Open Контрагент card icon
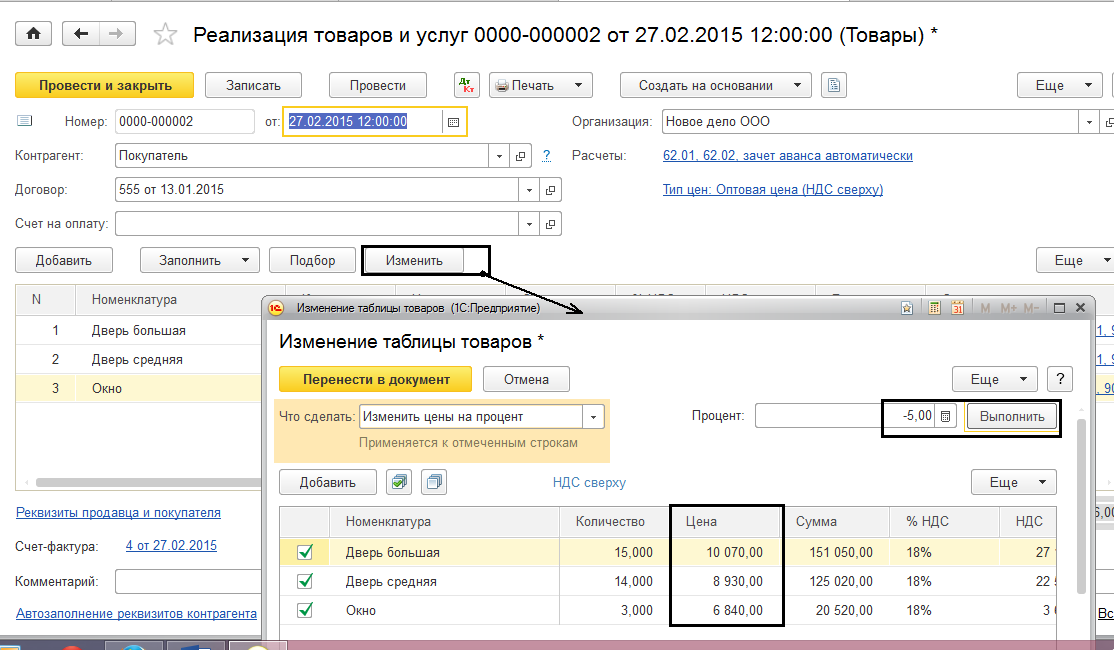This screenshot has height=650, width=1114. [x=520, y=156]
